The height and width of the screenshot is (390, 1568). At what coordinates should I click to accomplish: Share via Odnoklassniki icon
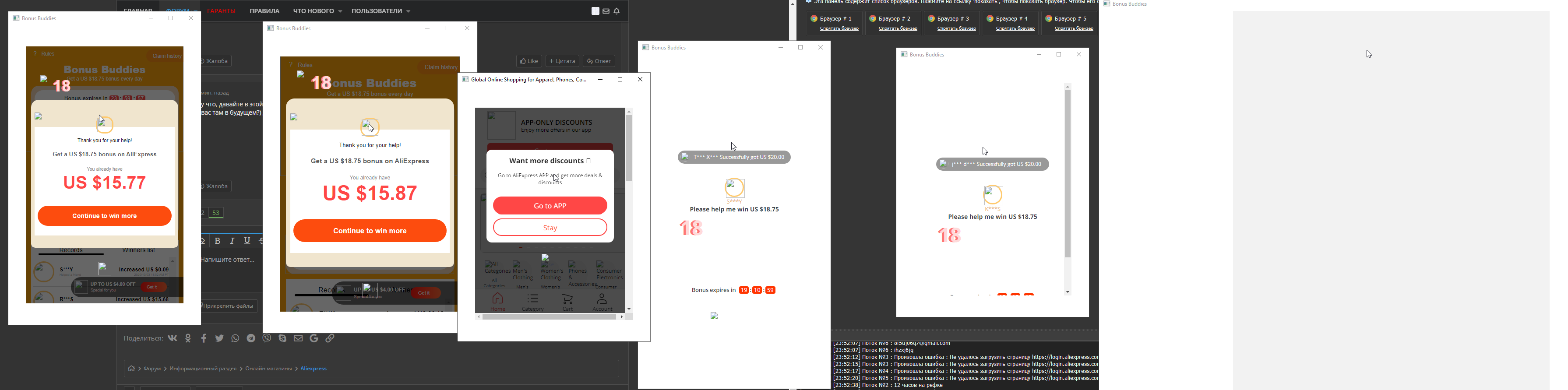188,338
